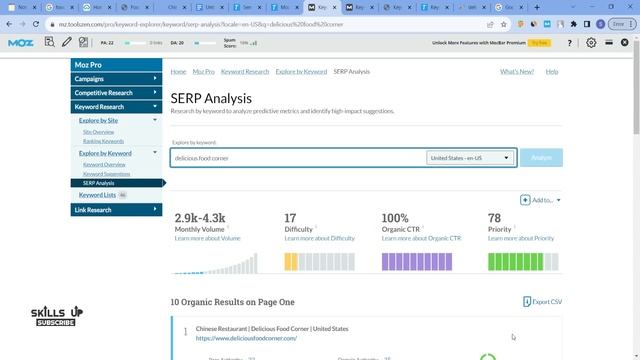Open Keyword Suggestions in sidebar
The width and height of the screenshot is (640, 360).
coord(107,174)
